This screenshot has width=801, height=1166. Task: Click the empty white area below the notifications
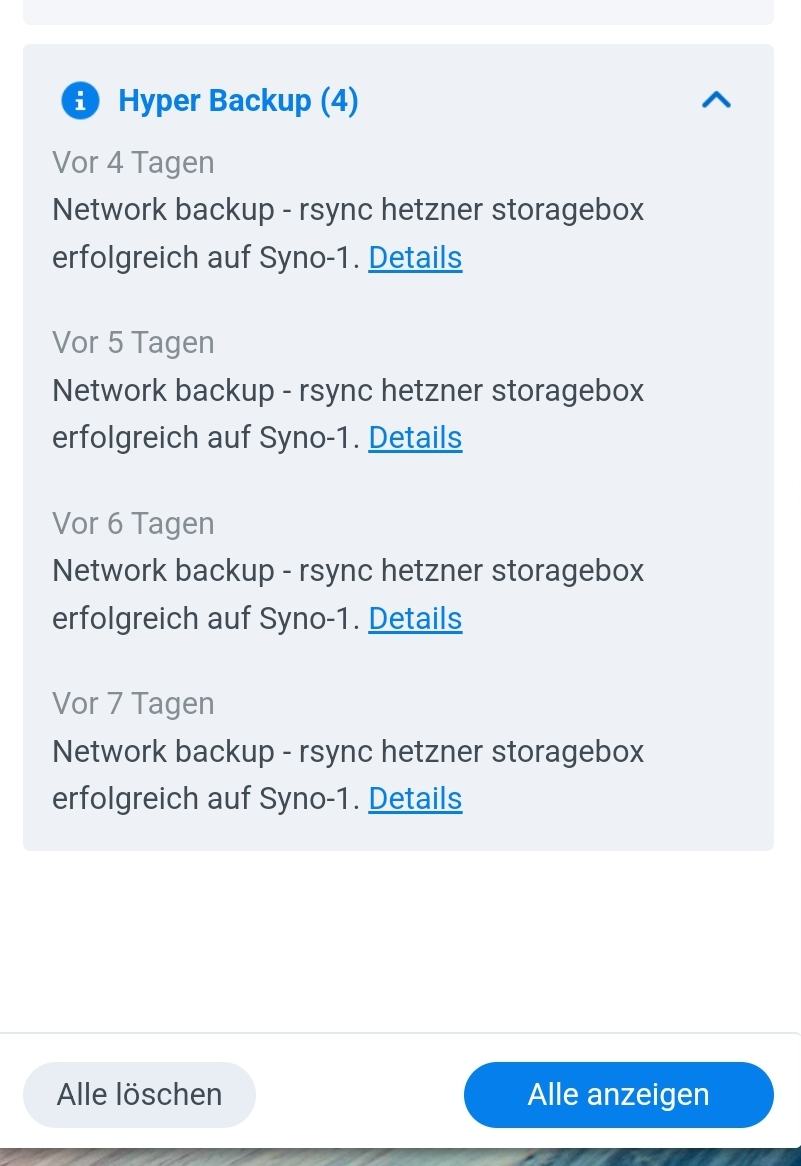coord(400,940)
